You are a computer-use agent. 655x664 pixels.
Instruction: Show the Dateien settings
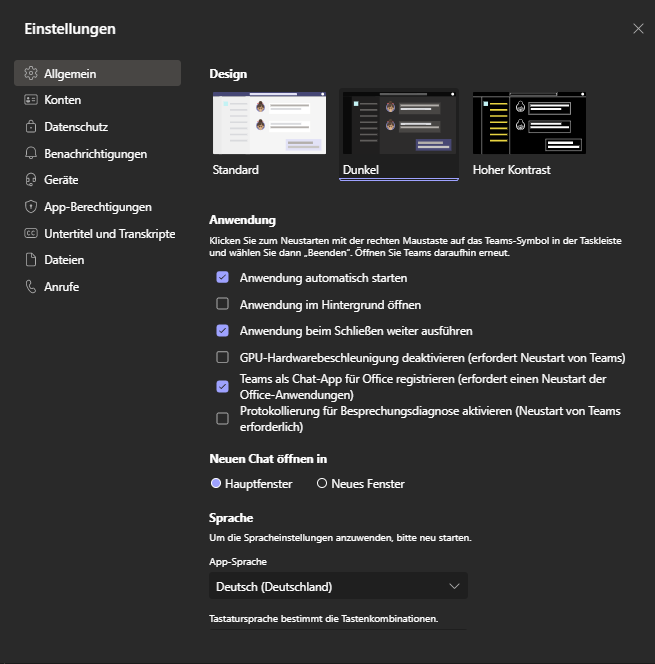coord(97,260)
